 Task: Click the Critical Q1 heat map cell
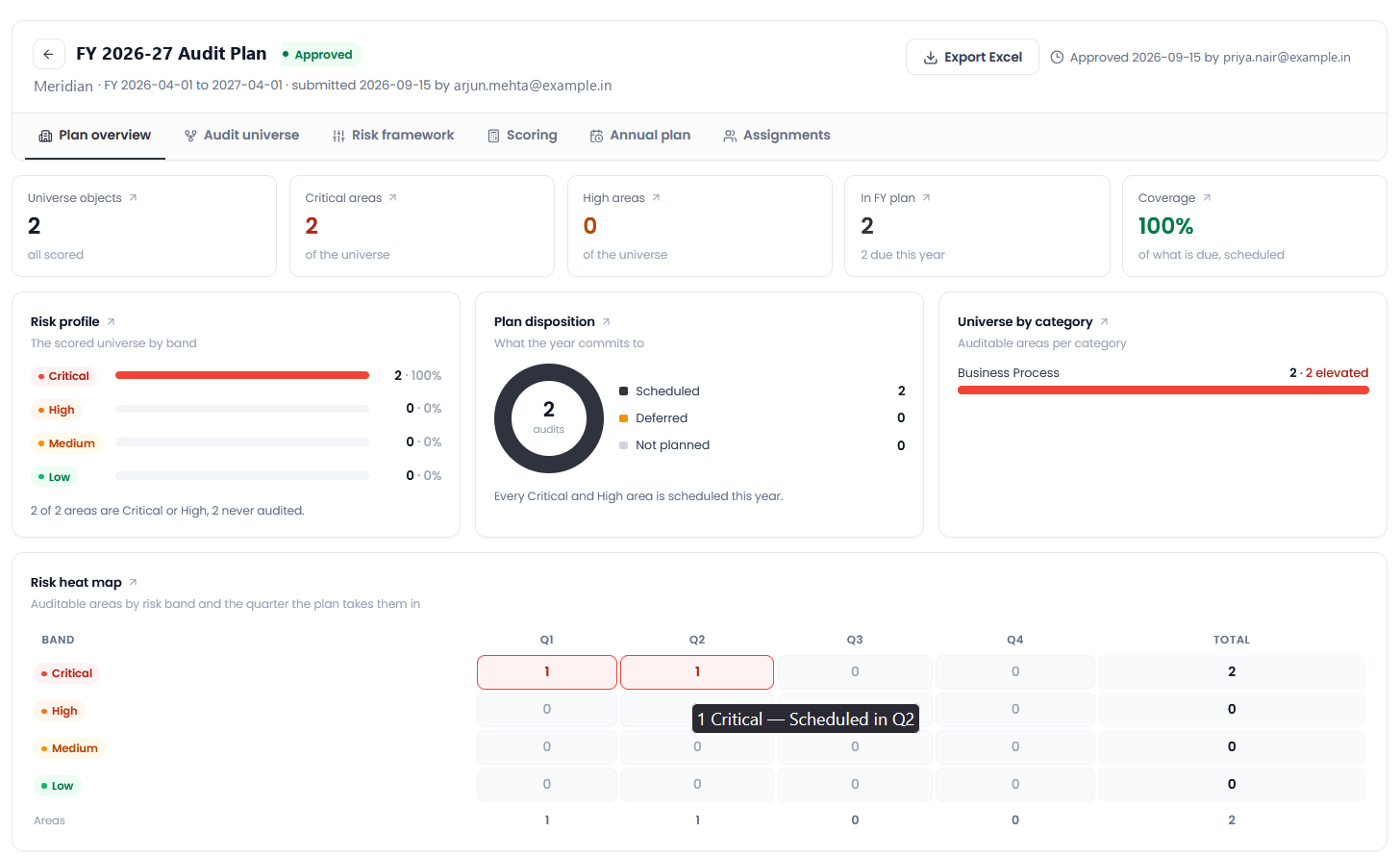(547, 672)
